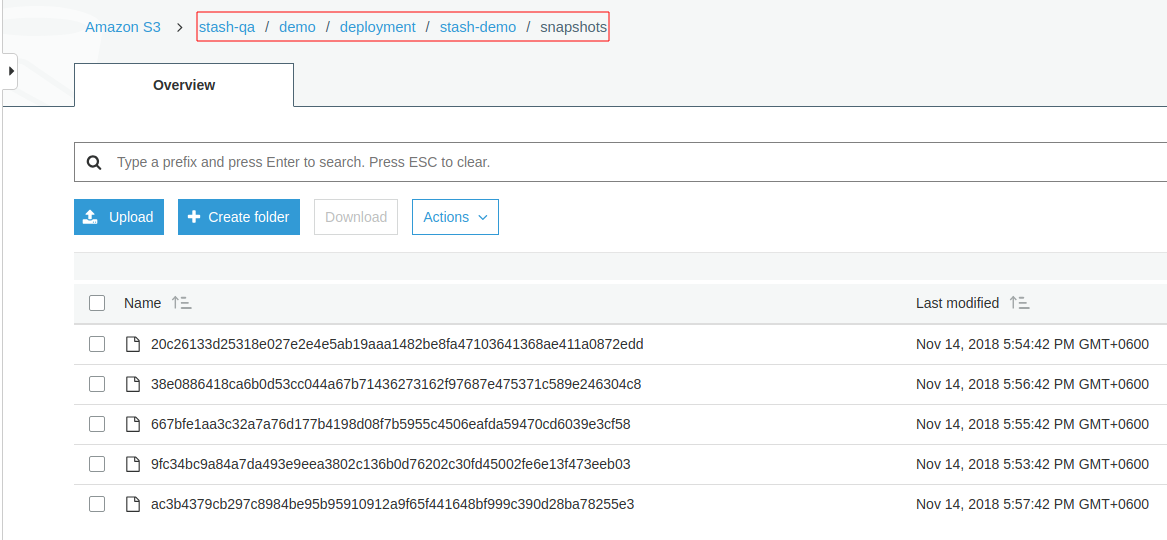Open the Actions dropdown menu
This screenshot has height=540, width=1167.
pyautogui.click(x=455, y=217)
